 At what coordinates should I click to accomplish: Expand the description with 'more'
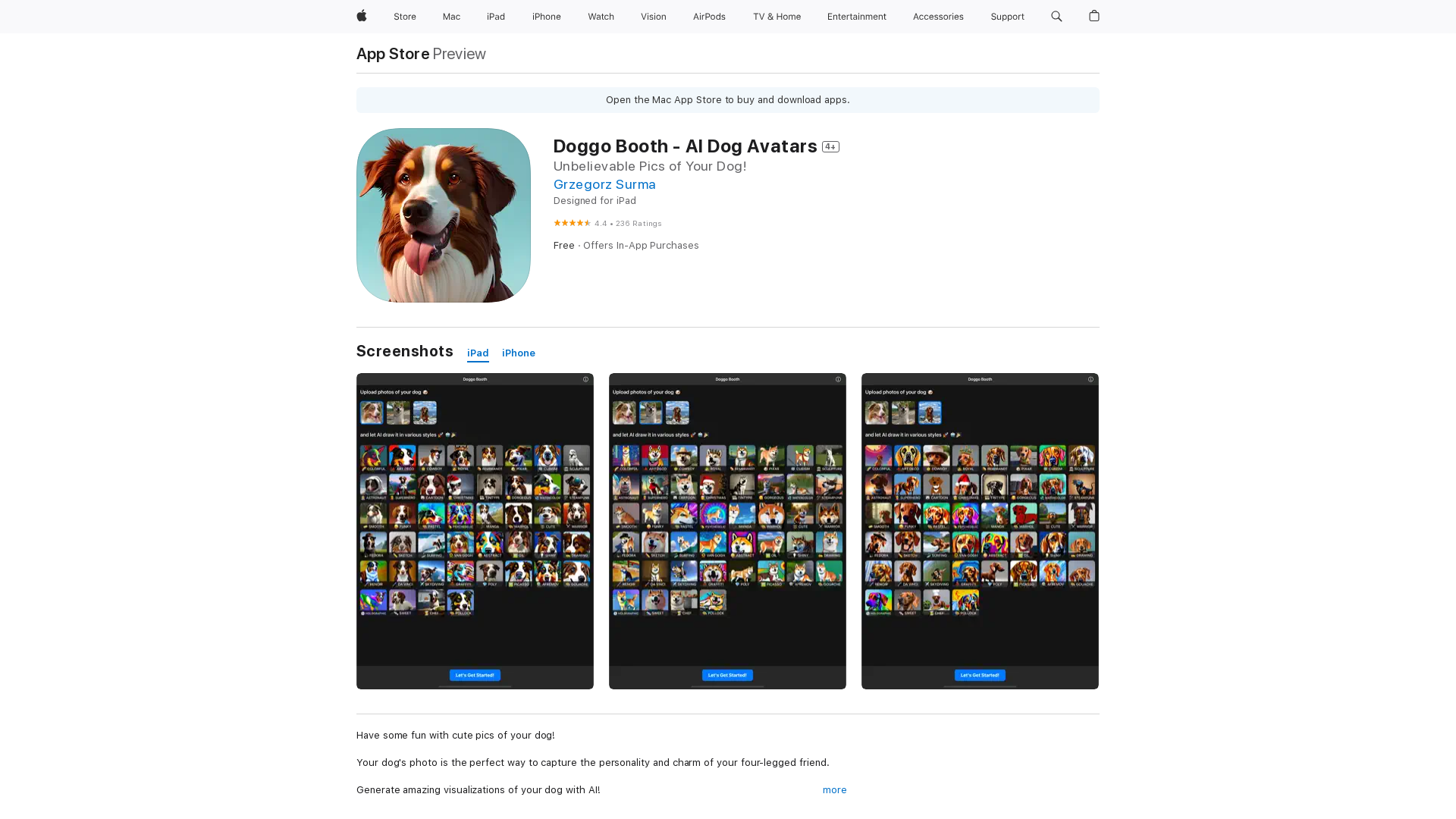835,790
